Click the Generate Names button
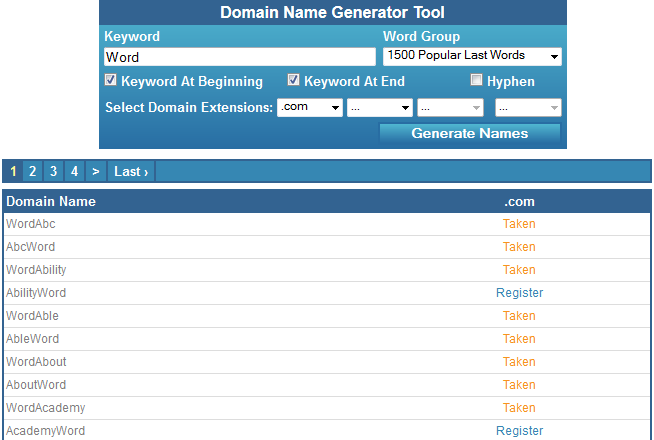 470,133
